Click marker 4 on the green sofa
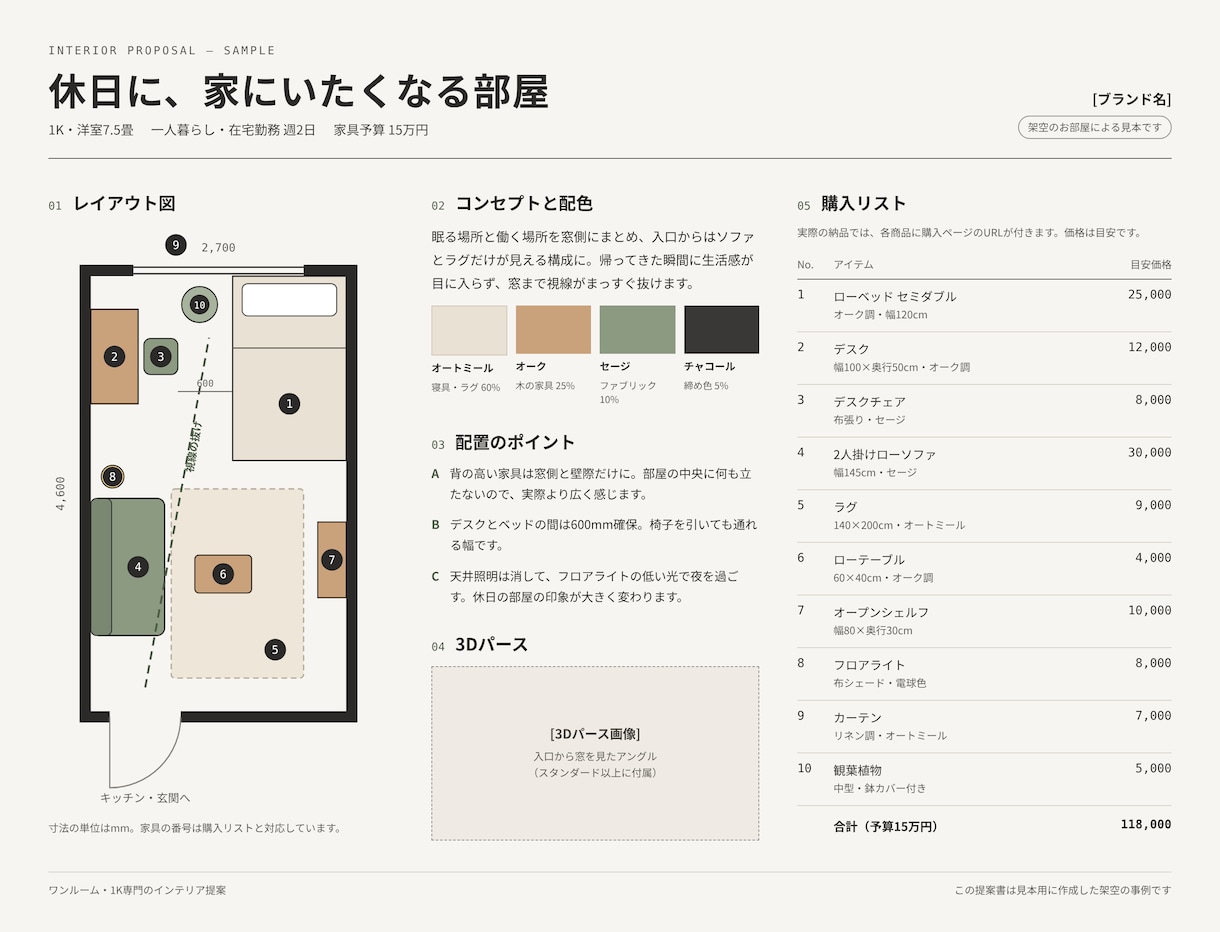The image size is (1220, 932). 138,567
